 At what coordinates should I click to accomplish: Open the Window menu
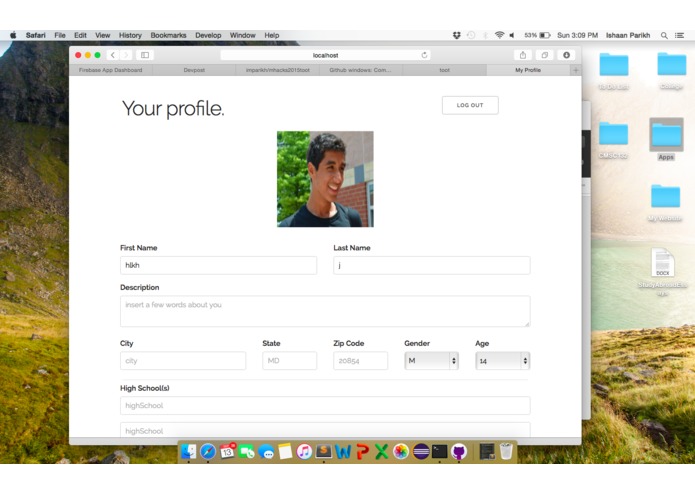[242, 35]
